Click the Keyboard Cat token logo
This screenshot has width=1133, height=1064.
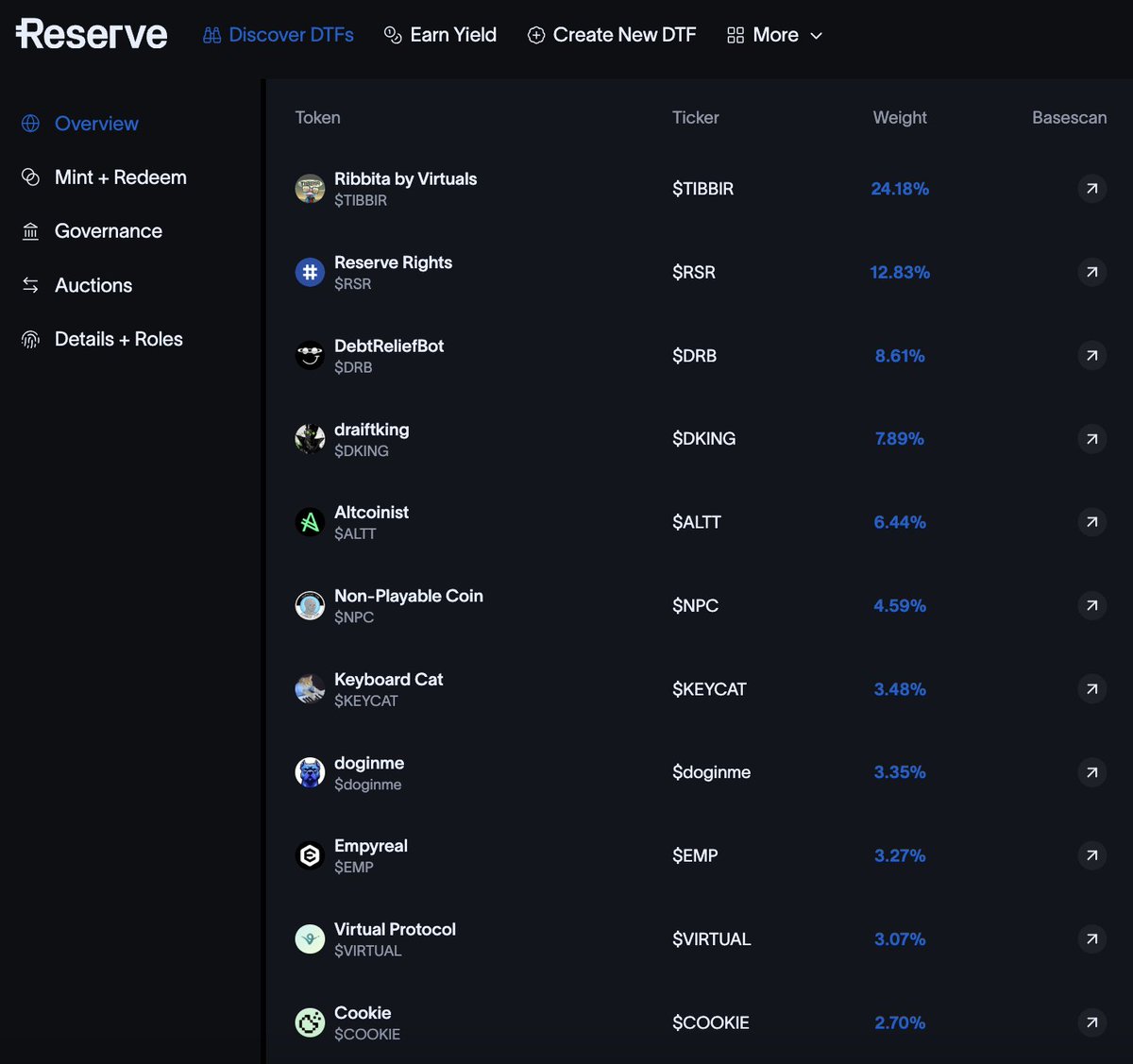click(x=310, y=689)
